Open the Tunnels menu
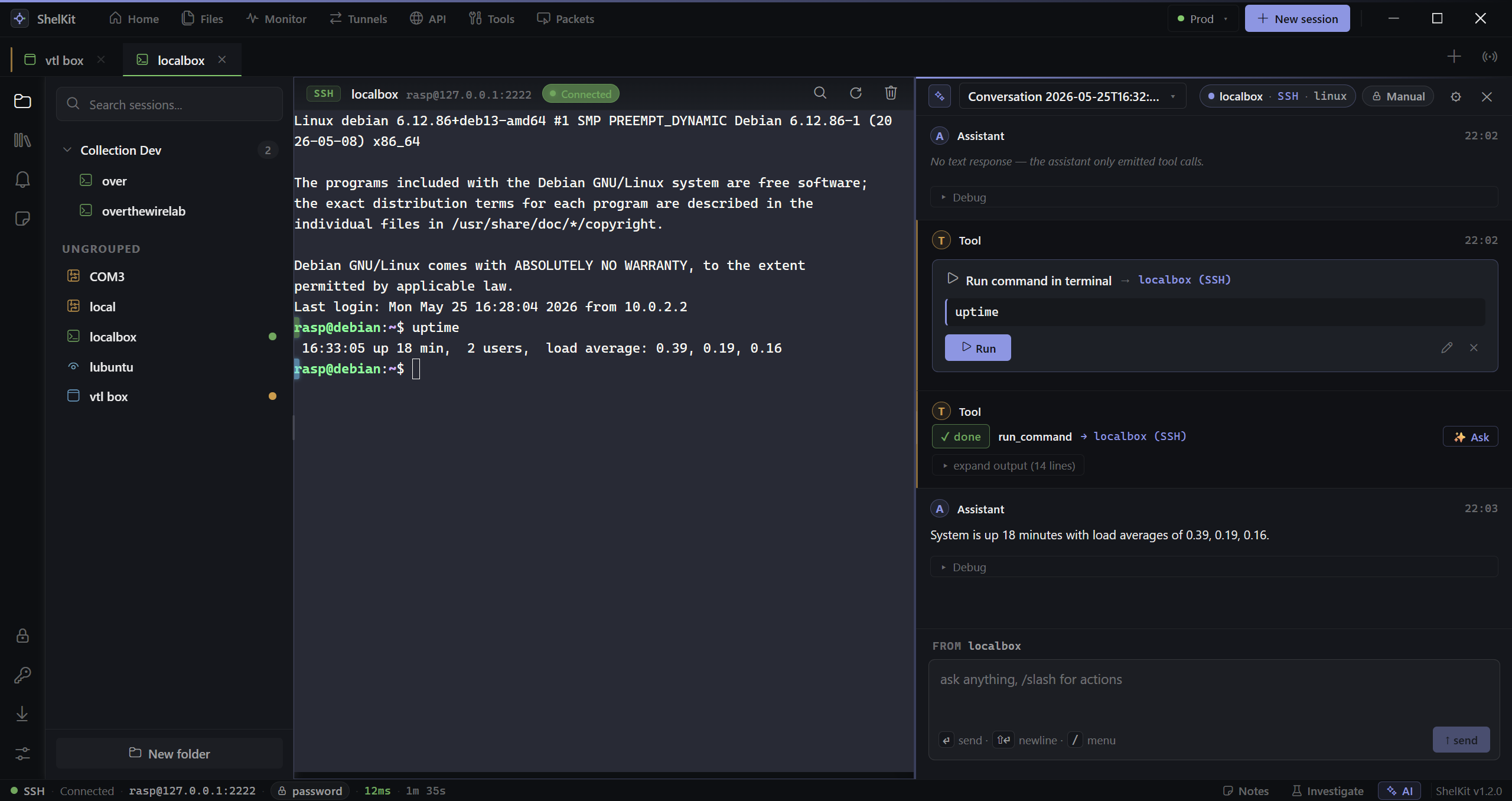This screenshot has width=1512, height=801. click(359, 19)
